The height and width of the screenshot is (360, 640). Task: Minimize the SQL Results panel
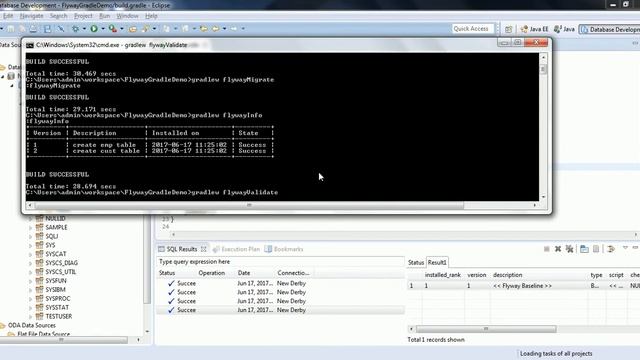(635, 248)
